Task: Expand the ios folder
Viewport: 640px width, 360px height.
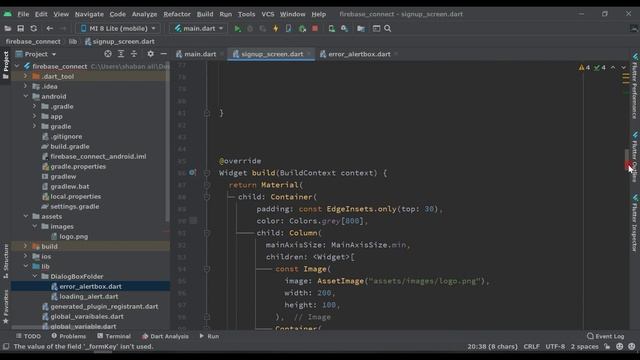Action: click(x=26, y=256)
